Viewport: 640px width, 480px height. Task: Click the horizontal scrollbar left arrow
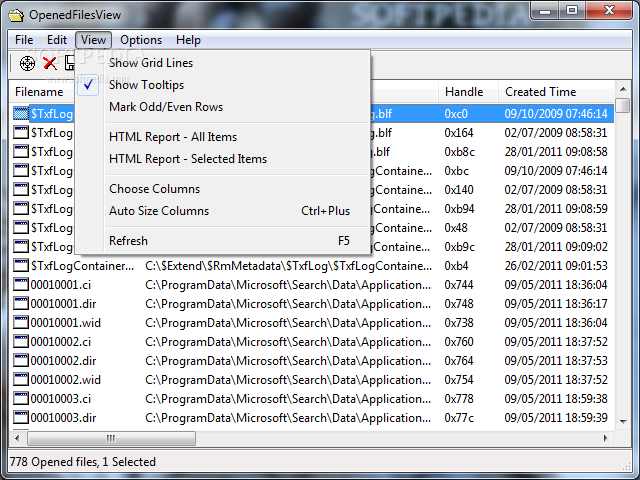pyautogui.click(x=17, y=438)
